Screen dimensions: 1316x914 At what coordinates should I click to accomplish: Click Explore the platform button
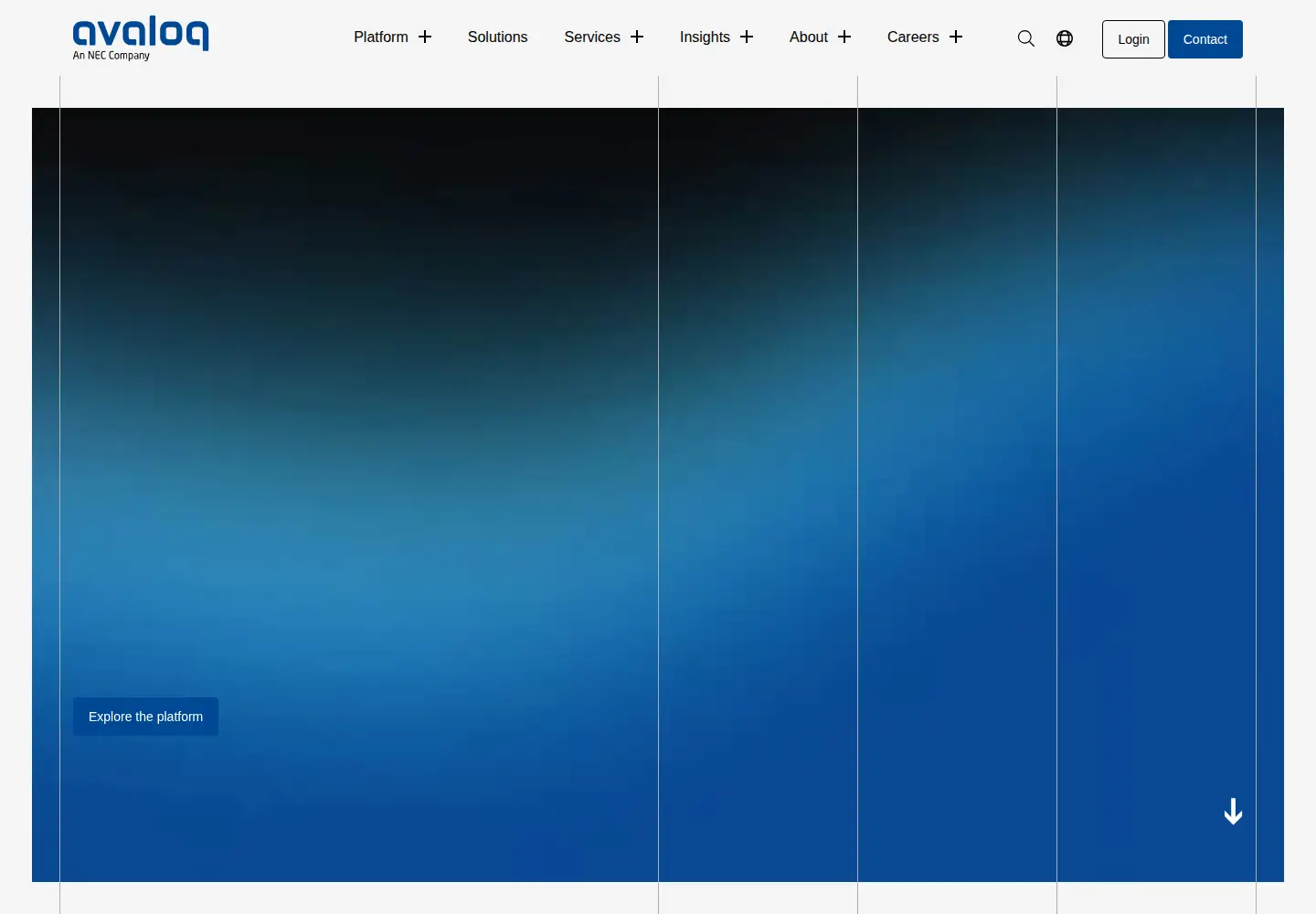145,717
